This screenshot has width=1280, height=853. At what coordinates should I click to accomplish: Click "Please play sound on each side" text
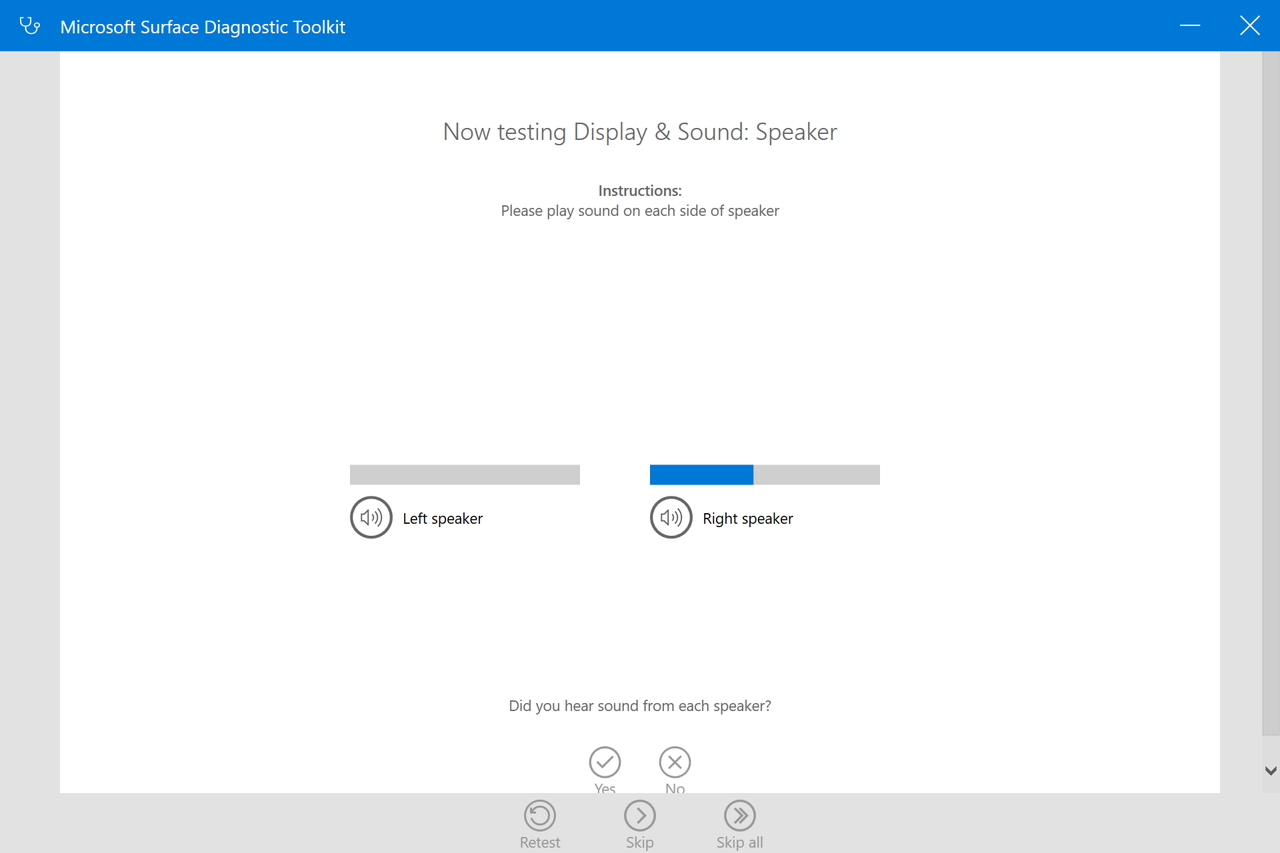[640, 211]
